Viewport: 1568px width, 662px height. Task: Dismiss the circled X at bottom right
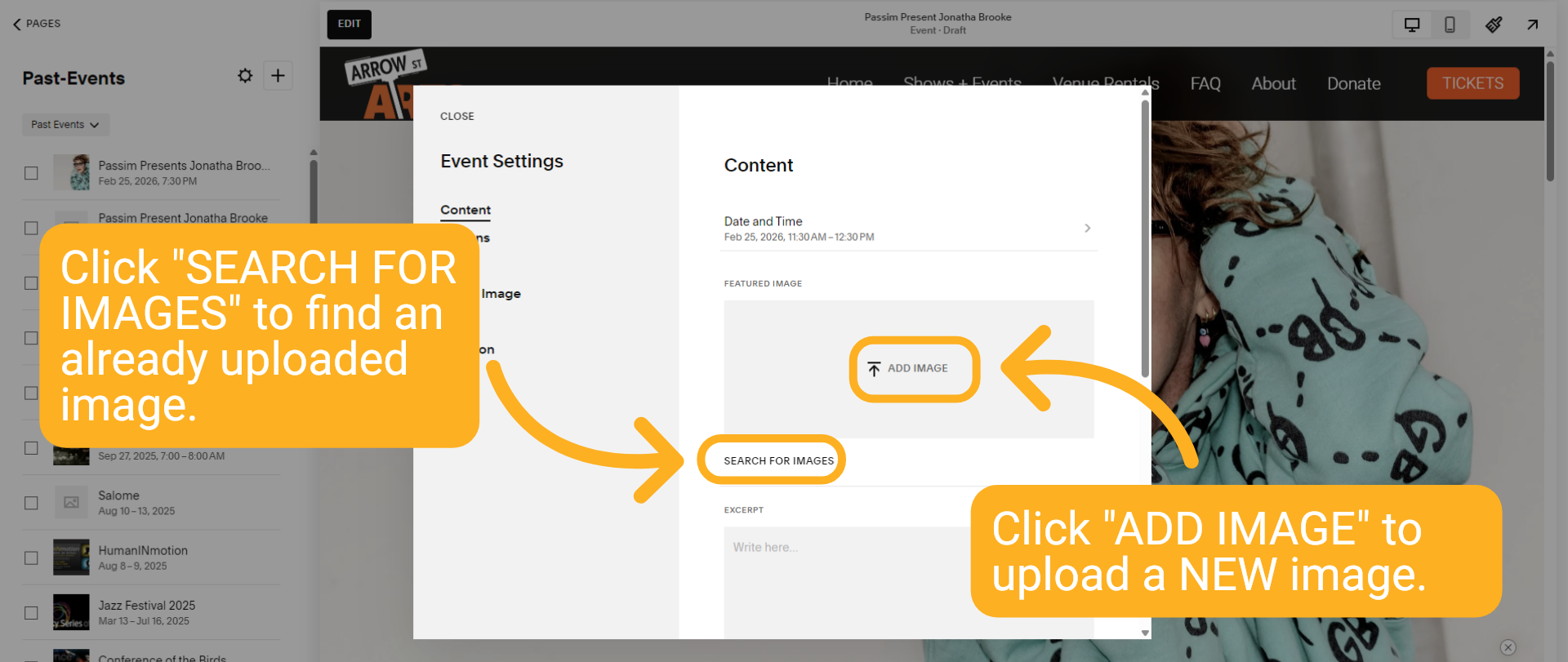click(1508, 647)
